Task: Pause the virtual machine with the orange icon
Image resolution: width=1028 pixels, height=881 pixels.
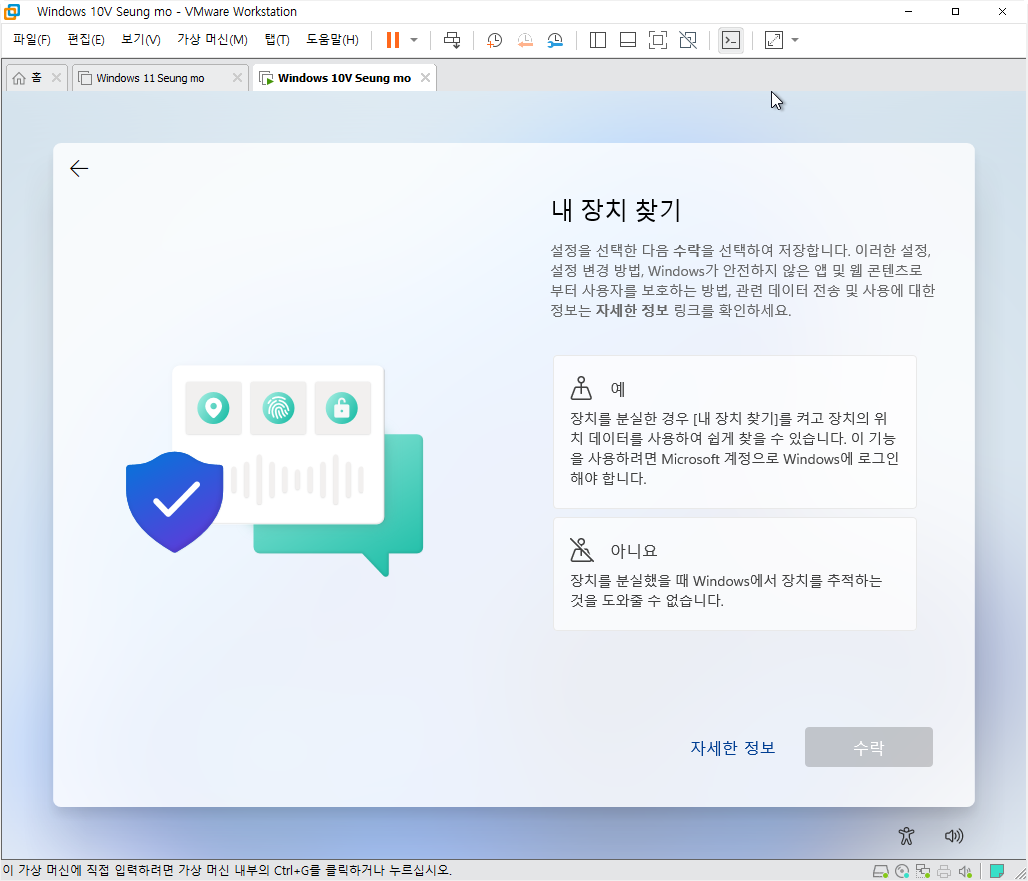Action: click(x=393, y=40)
